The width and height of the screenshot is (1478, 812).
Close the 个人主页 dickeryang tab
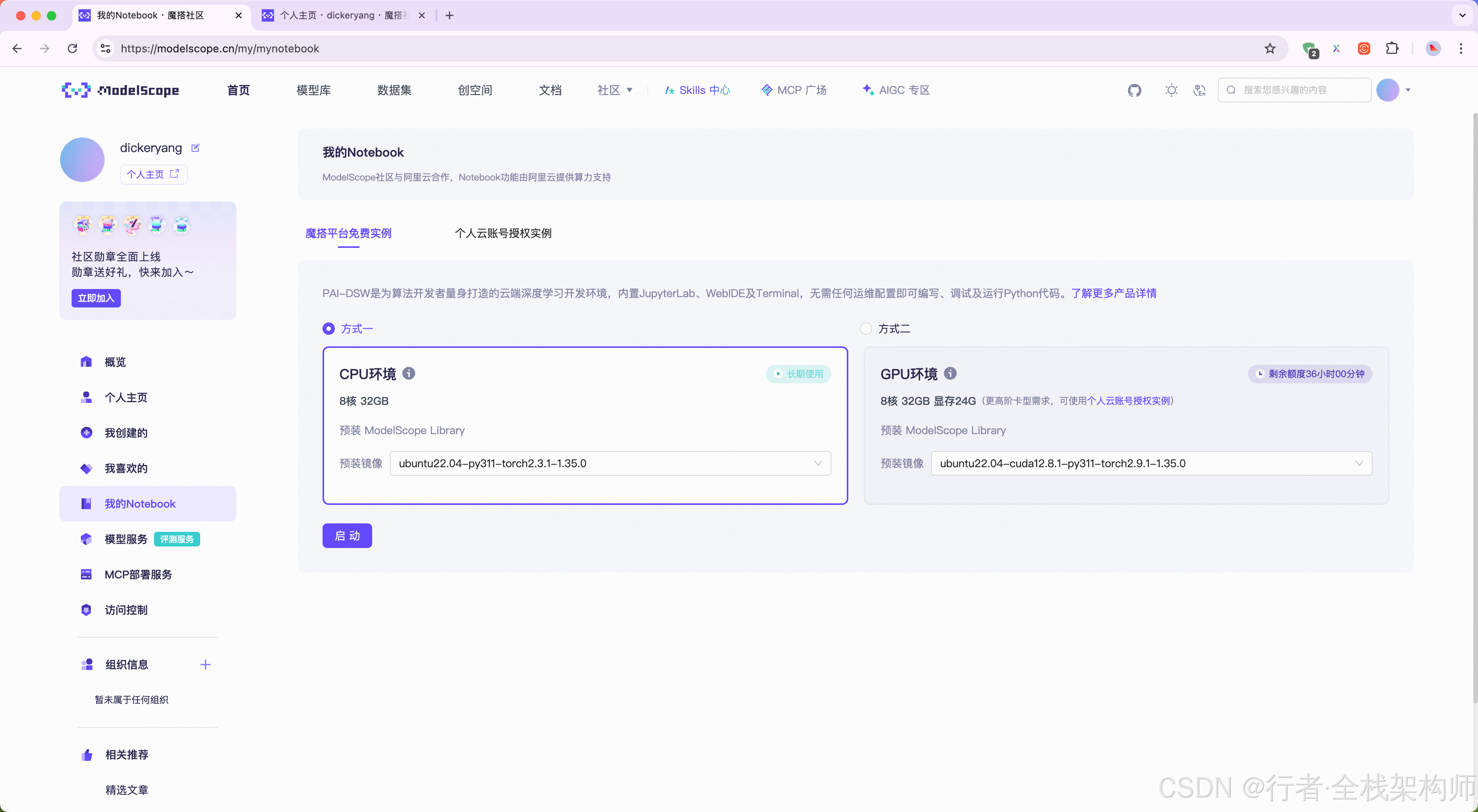point(422,15)
